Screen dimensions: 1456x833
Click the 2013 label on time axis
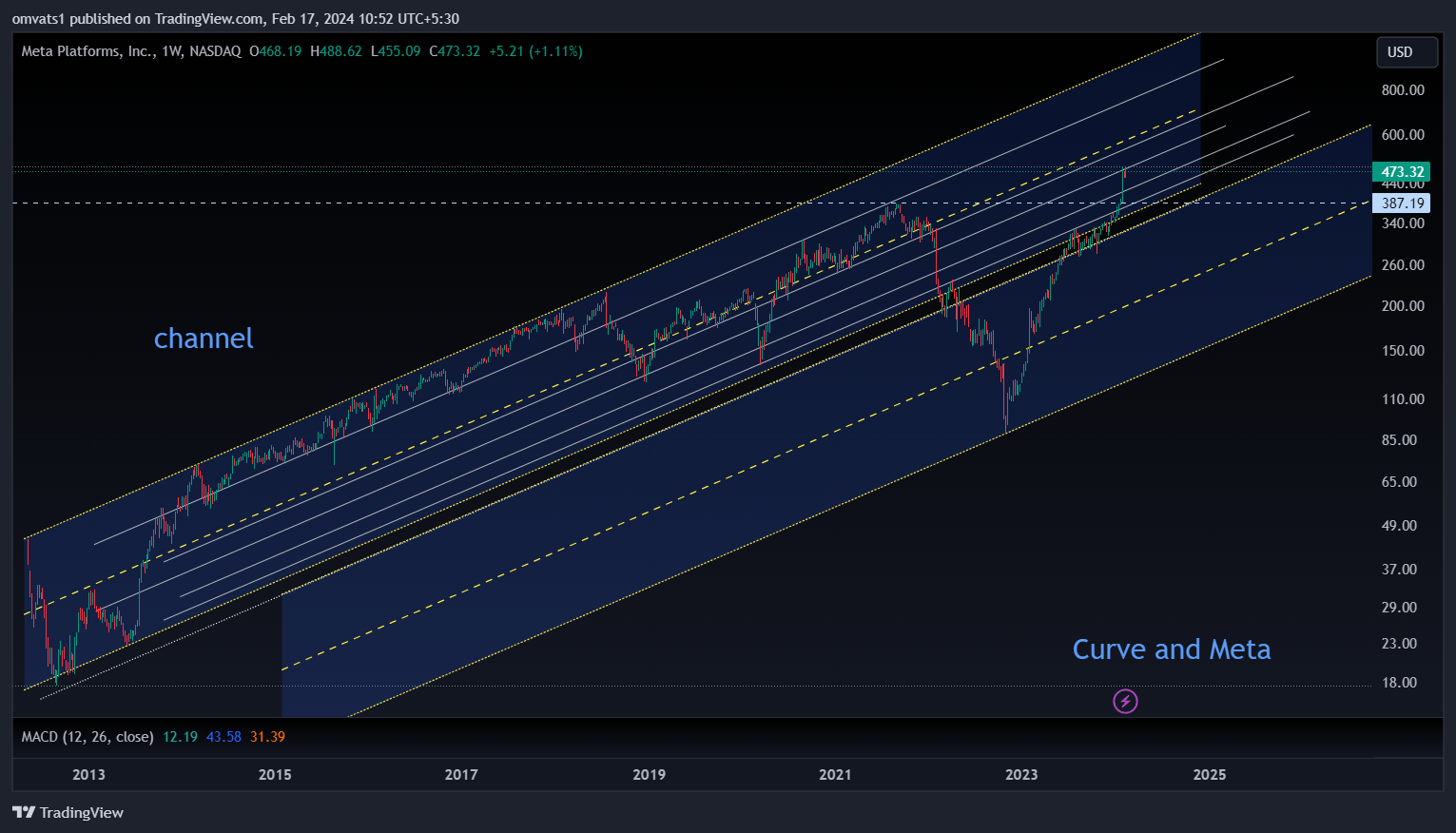click(x=88, y=775)
